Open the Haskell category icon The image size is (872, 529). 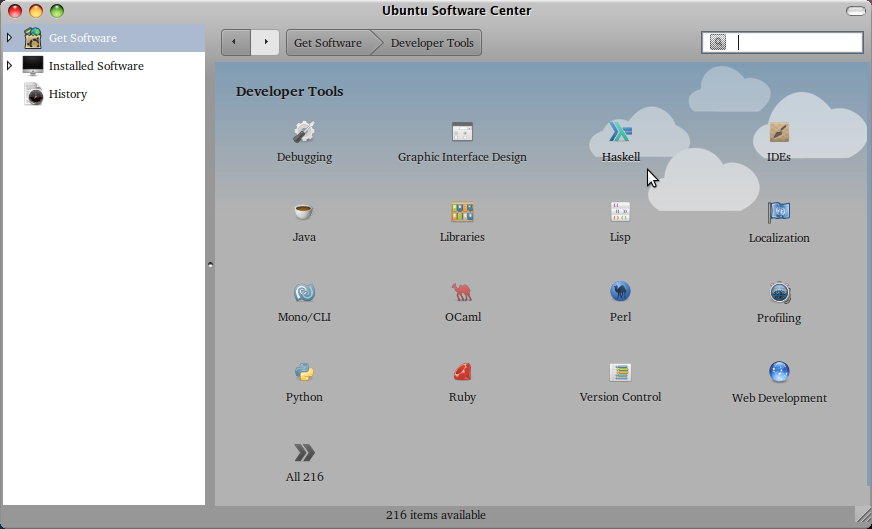[x=620, y=132]
